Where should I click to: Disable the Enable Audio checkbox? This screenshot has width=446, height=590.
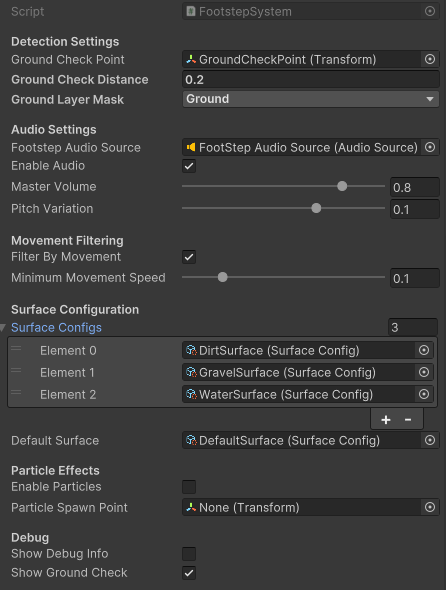point(189,166)
